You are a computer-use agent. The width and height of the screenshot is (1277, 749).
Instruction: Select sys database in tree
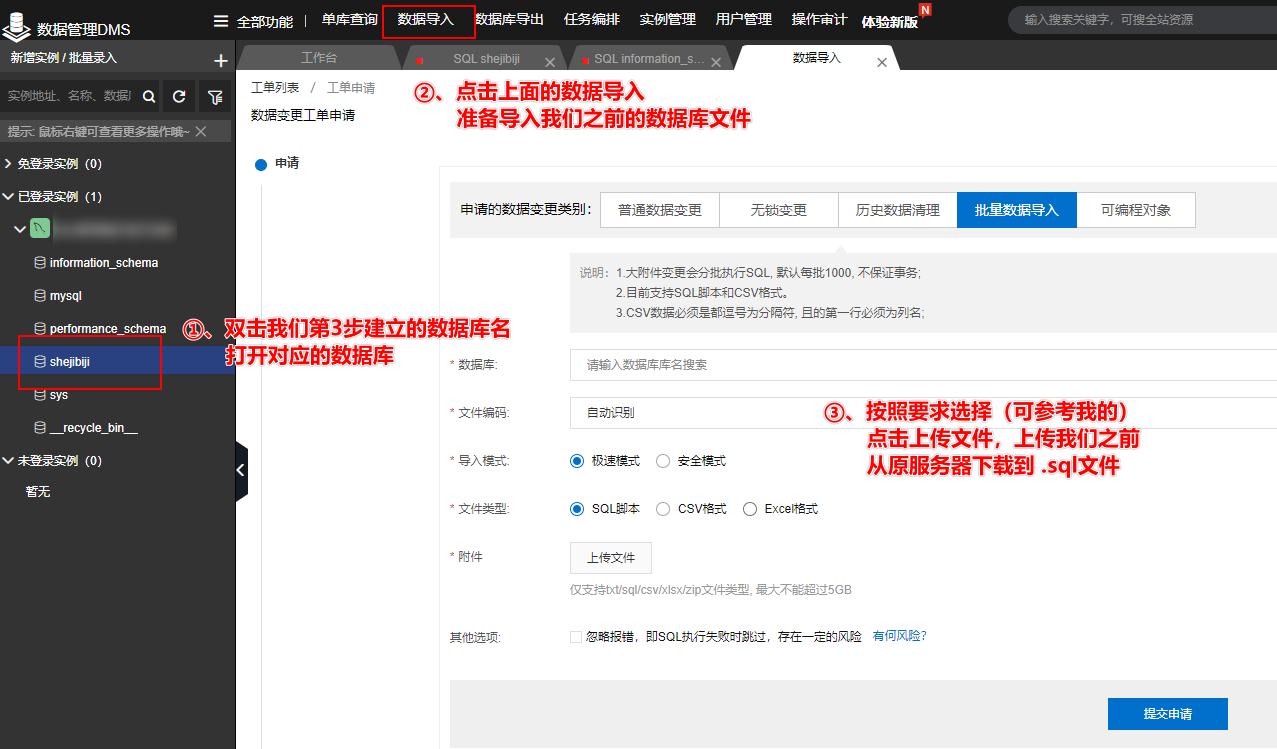59,395
